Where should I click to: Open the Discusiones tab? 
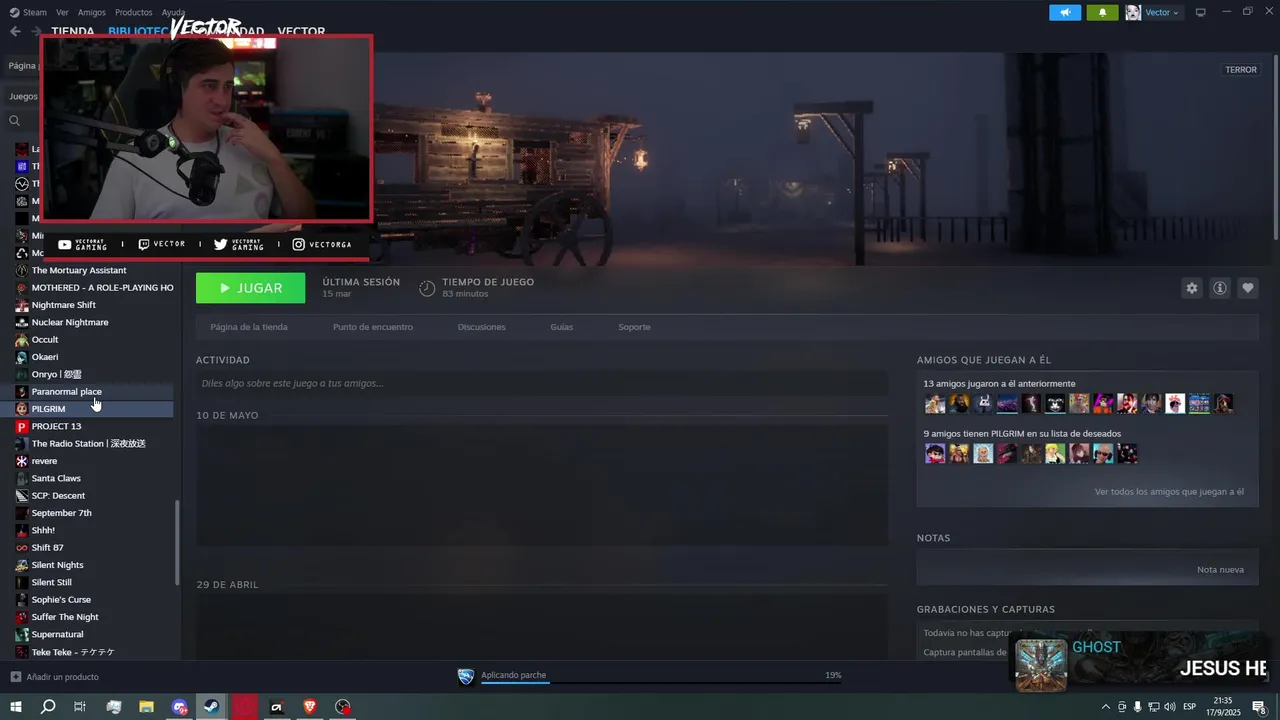click(481, 327)
